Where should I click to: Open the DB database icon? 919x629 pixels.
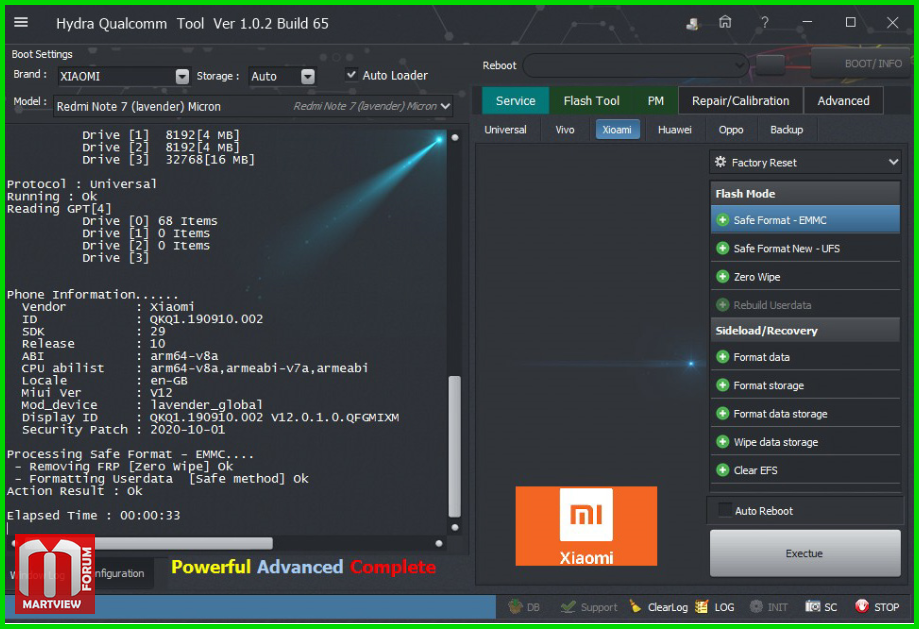[x=516, y=607]
